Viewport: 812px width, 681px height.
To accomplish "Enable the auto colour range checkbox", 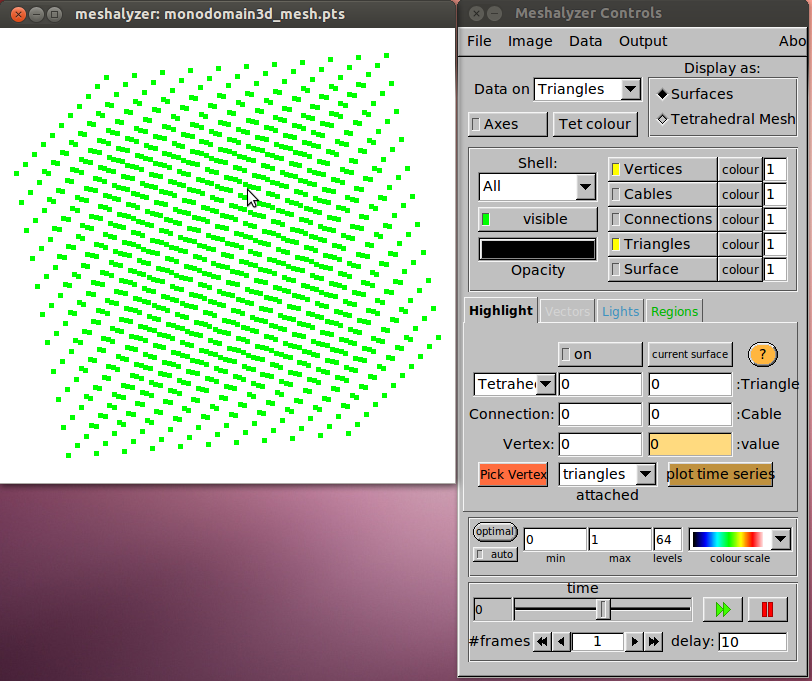I will 495,554.
